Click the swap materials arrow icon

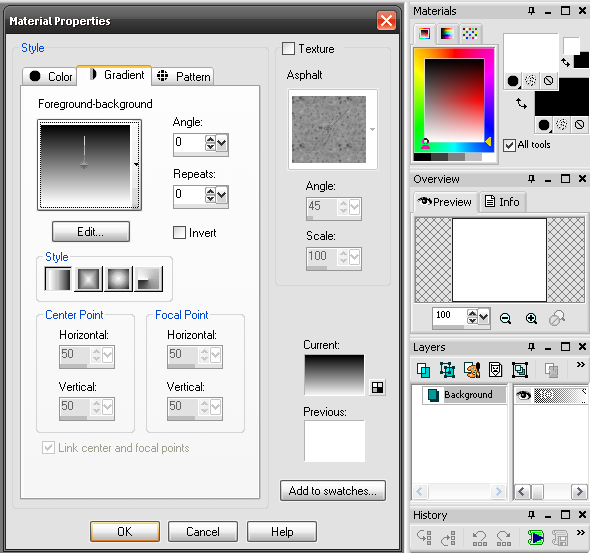[521, 103]
